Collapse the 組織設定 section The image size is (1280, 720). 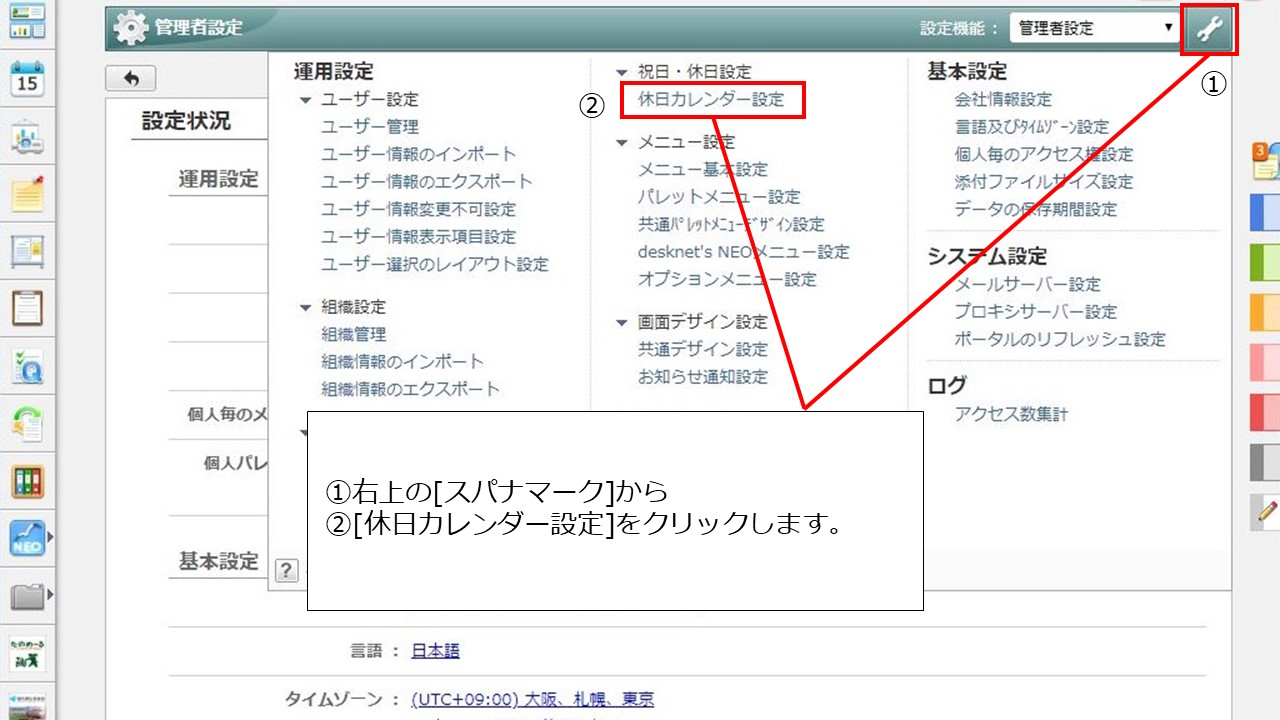point(306,308)
